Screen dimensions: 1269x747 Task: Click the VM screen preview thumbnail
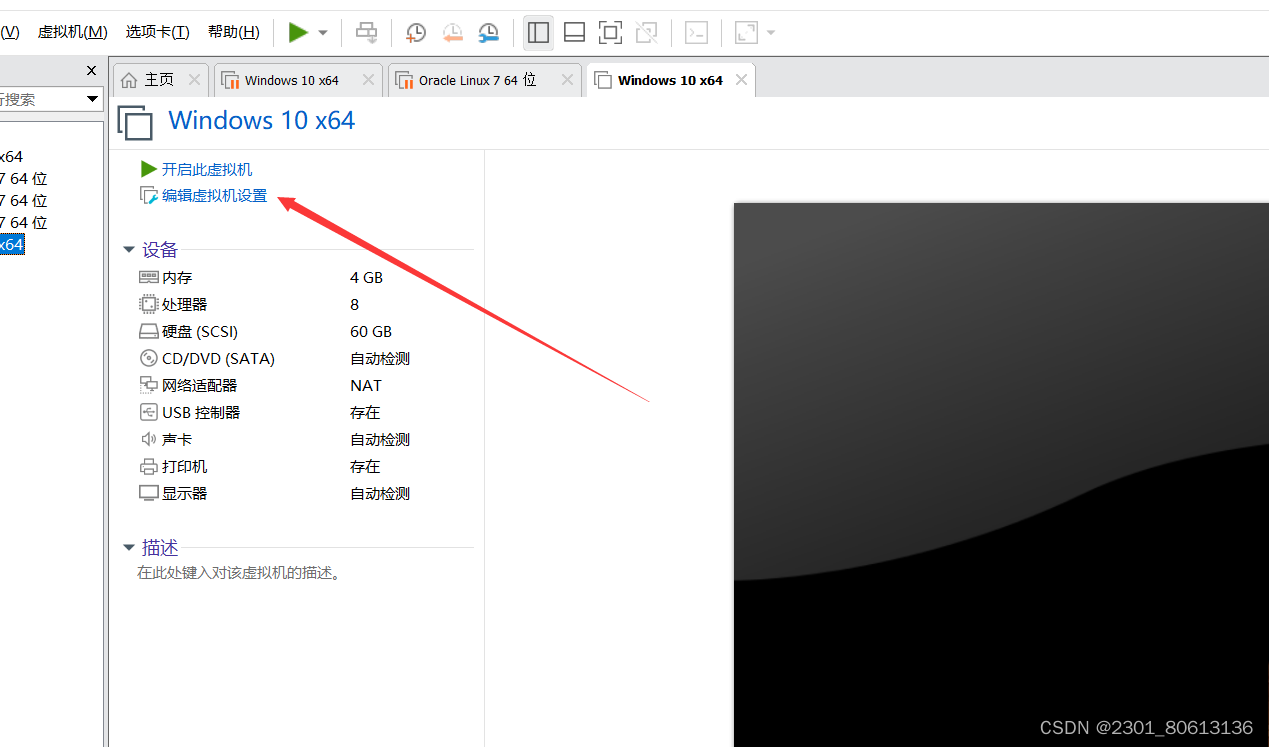pos(1001,475)
